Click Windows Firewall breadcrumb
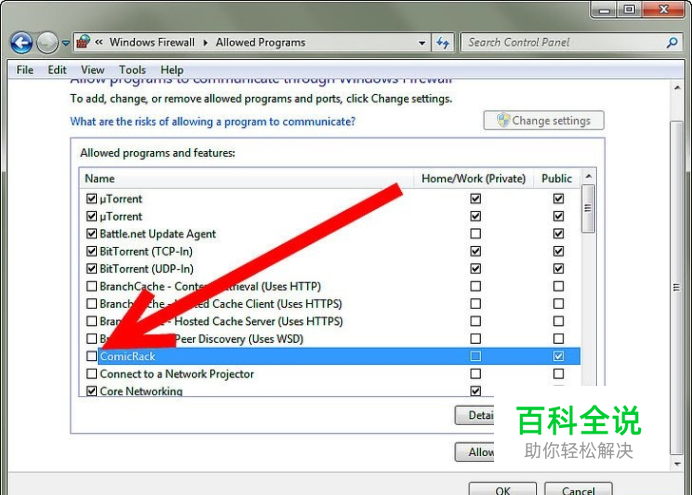Image resolution: width=692 pixels, height=495 pixels. click(152, 42)
